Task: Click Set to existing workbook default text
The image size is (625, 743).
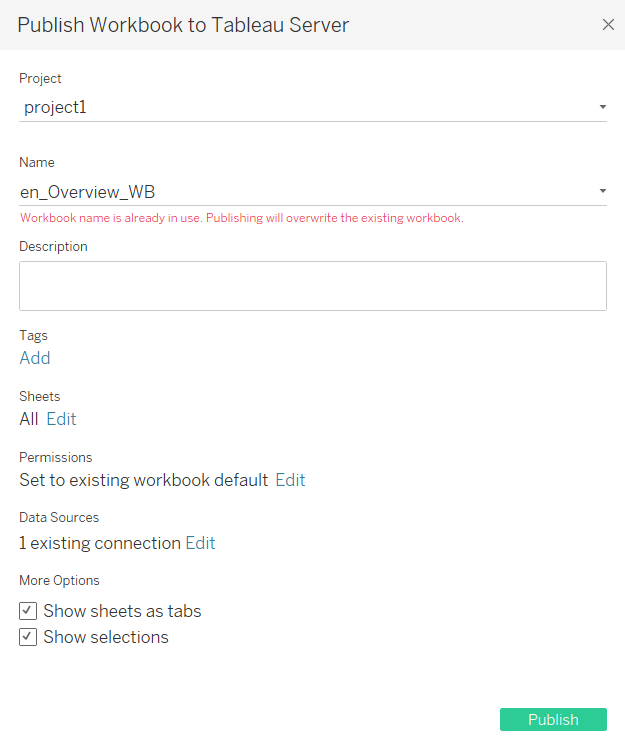Action: 144,480
